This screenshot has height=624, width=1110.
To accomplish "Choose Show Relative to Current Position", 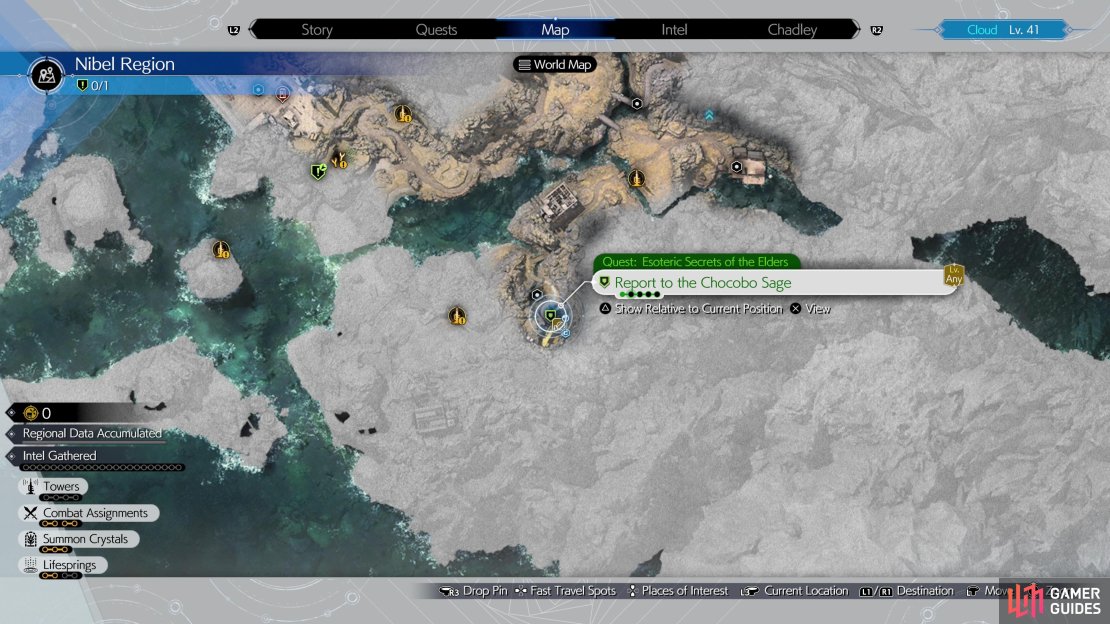I will (692, 309).
